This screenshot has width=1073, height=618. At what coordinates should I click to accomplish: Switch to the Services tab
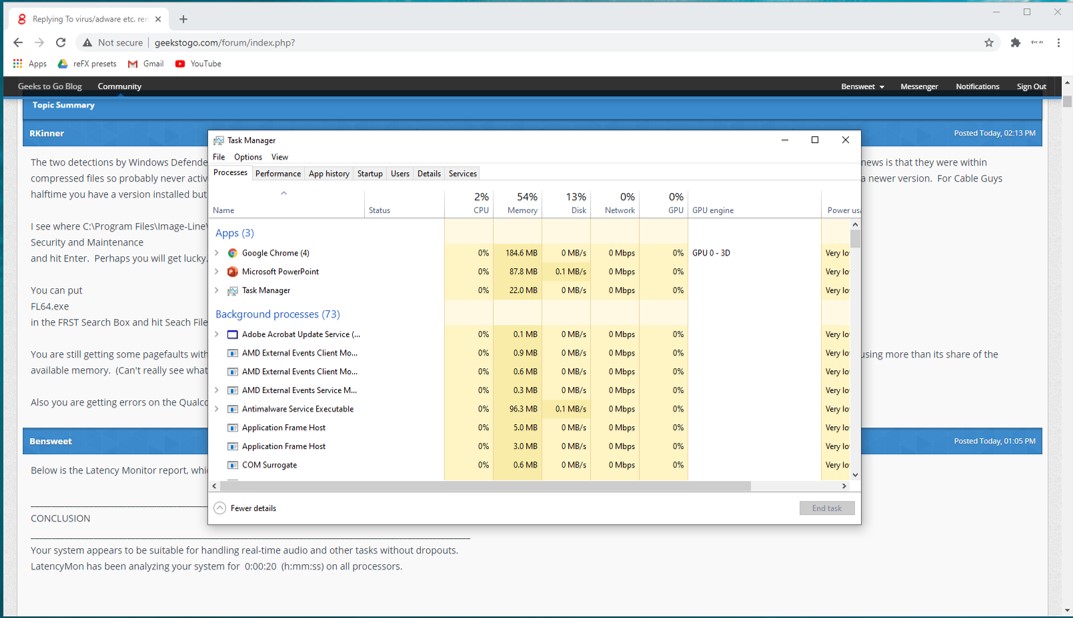click(463, 174)
